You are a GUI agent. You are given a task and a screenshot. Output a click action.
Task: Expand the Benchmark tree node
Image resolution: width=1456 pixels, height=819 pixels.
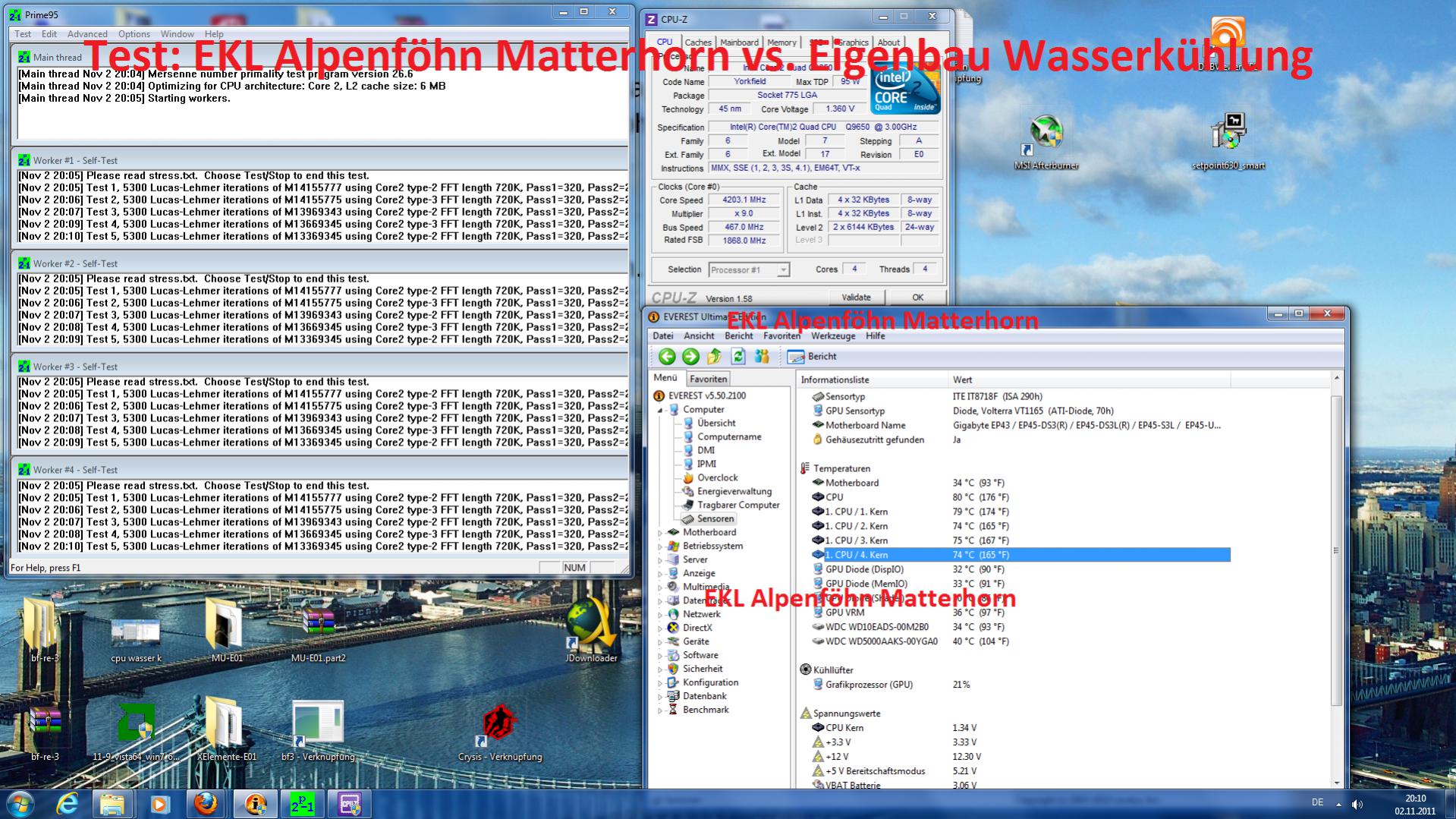click(660, 710)
